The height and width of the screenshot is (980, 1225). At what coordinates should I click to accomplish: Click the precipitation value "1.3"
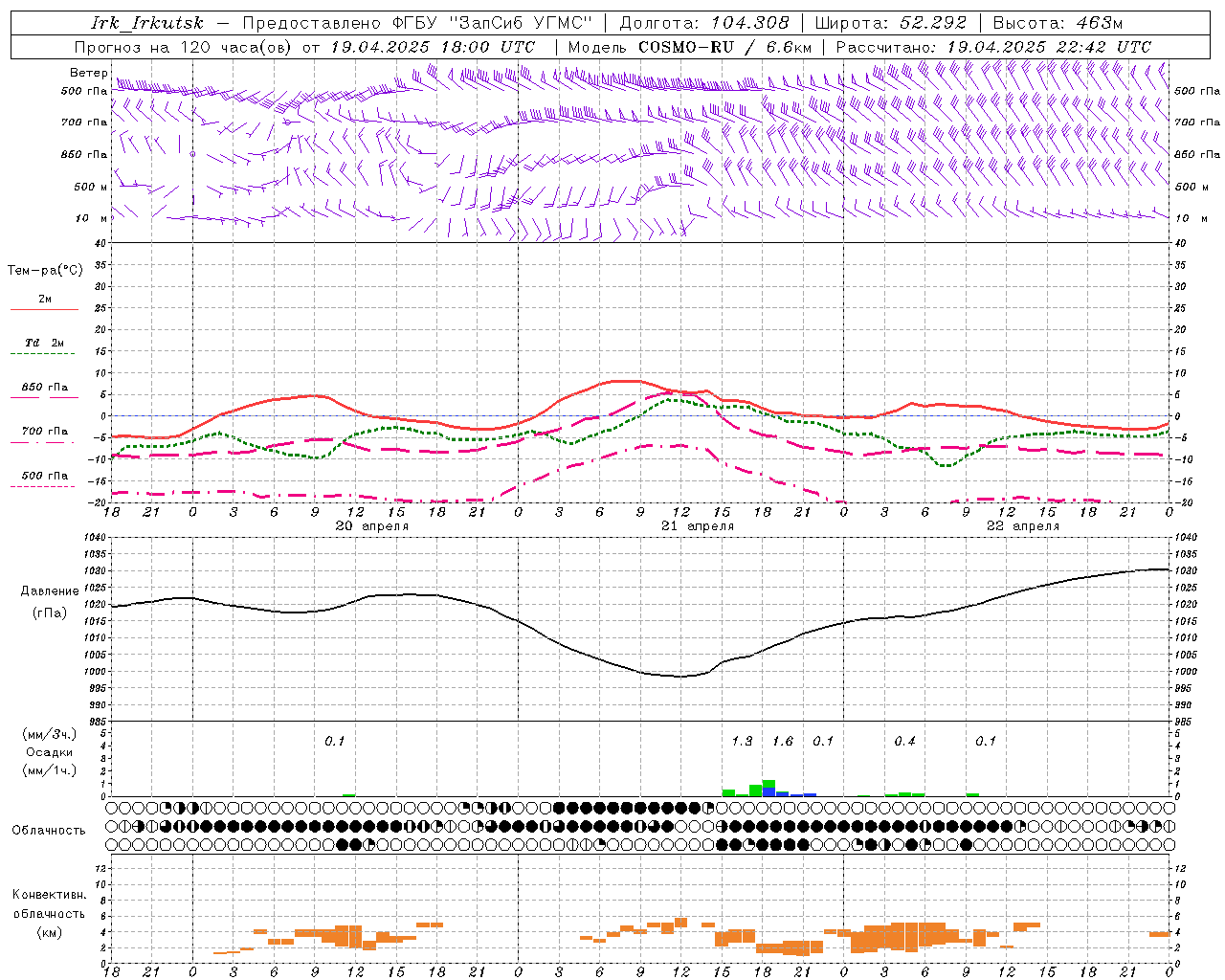742,741
